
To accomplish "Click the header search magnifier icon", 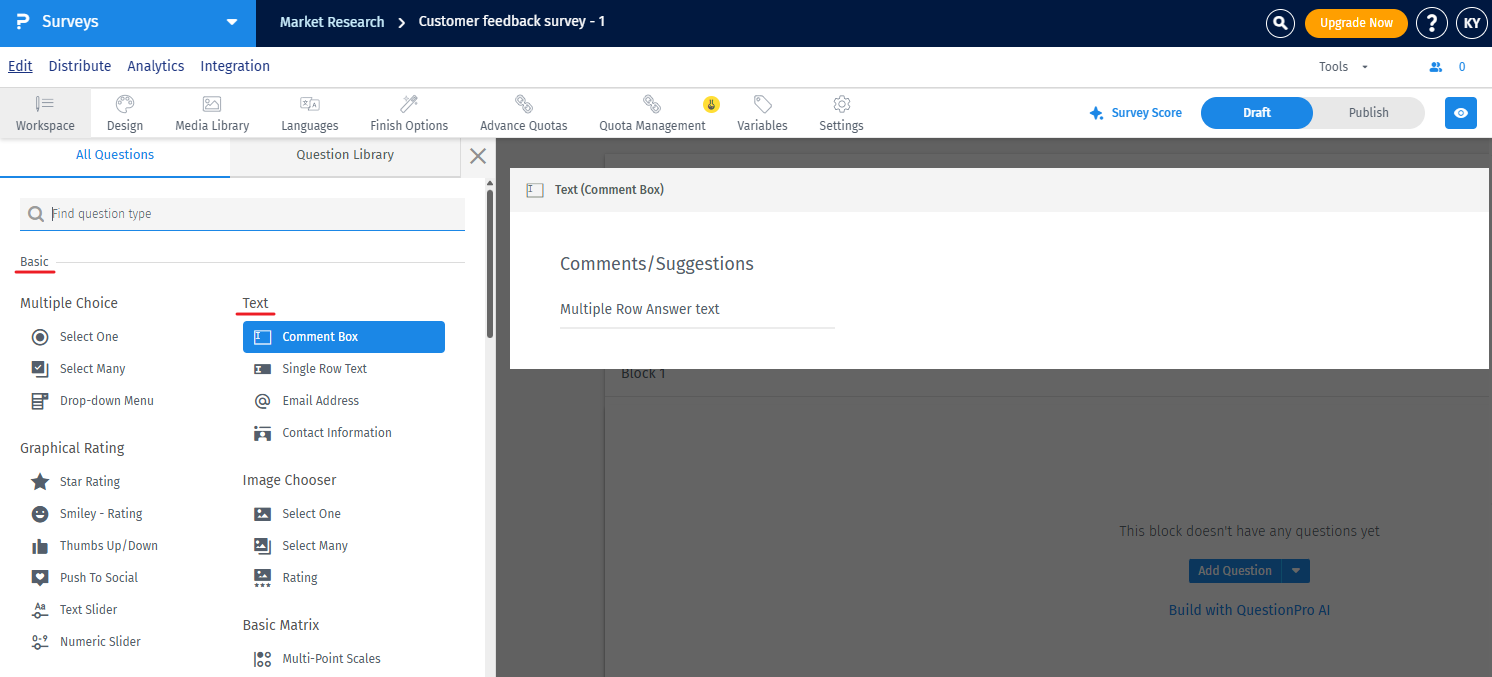I will [x=1280, y=23].
